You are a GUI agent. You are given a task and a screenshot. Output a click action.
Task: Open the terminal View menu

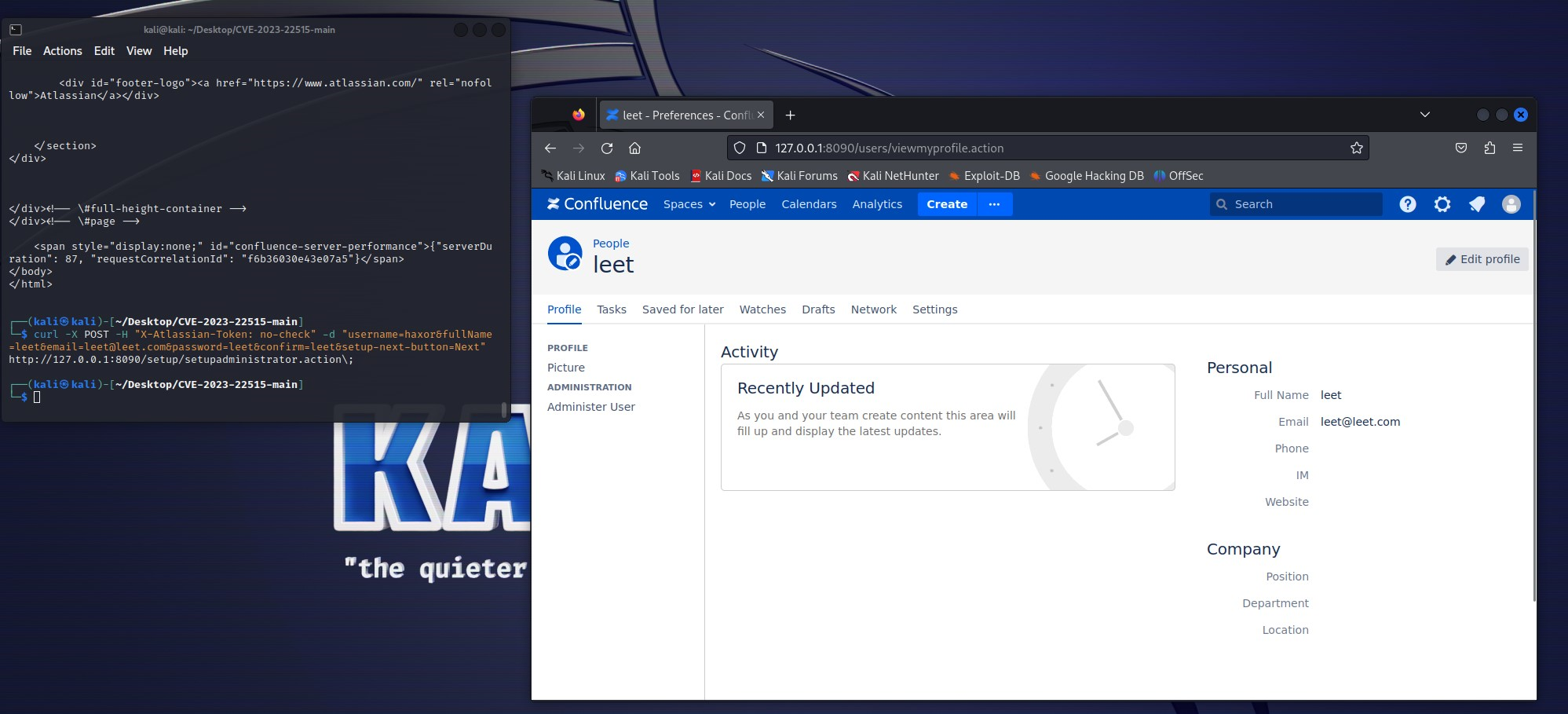pyautogui.click(x=139, y=51)
